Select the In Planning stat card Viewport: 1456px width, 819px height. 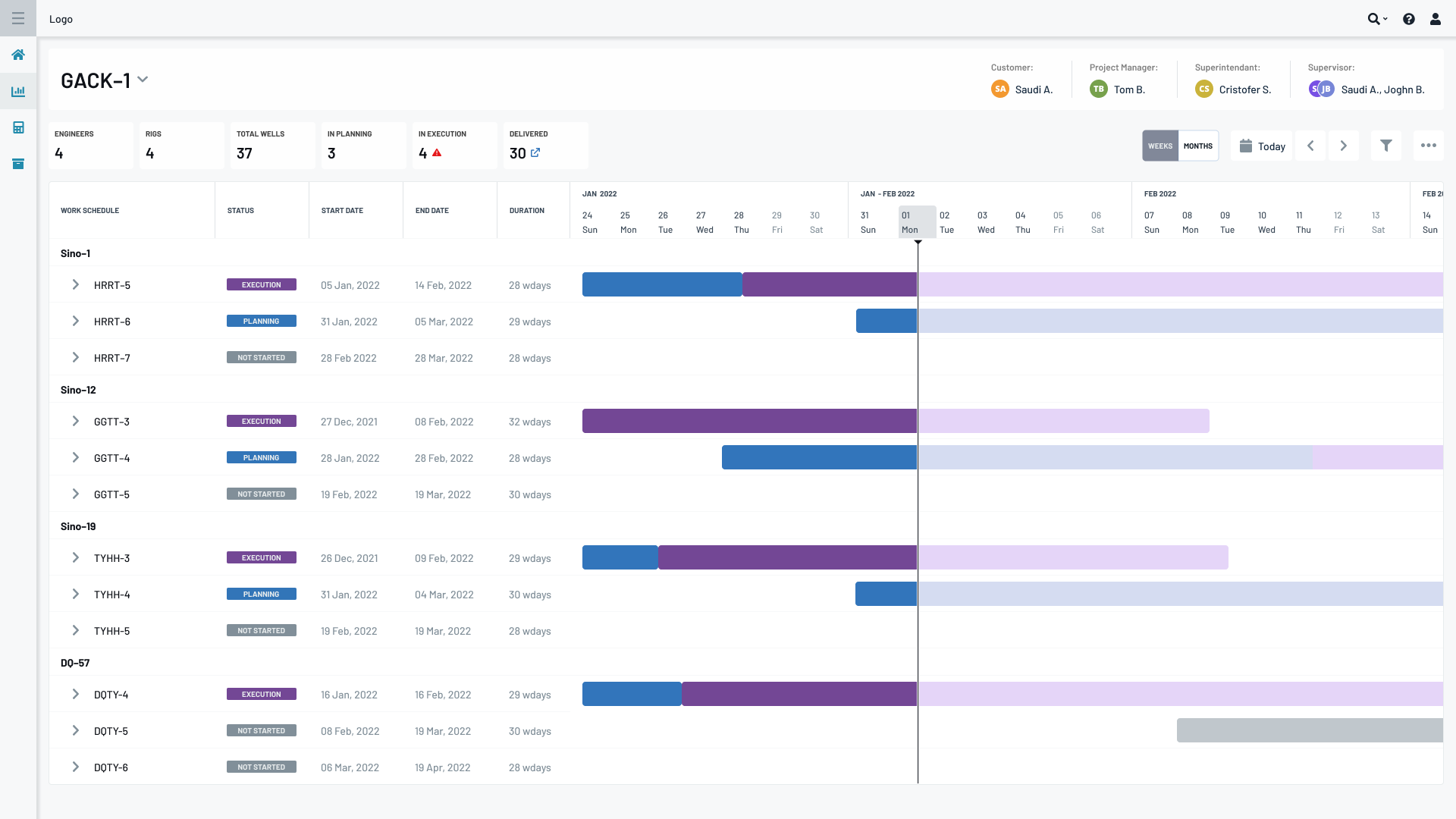[364, 145]
